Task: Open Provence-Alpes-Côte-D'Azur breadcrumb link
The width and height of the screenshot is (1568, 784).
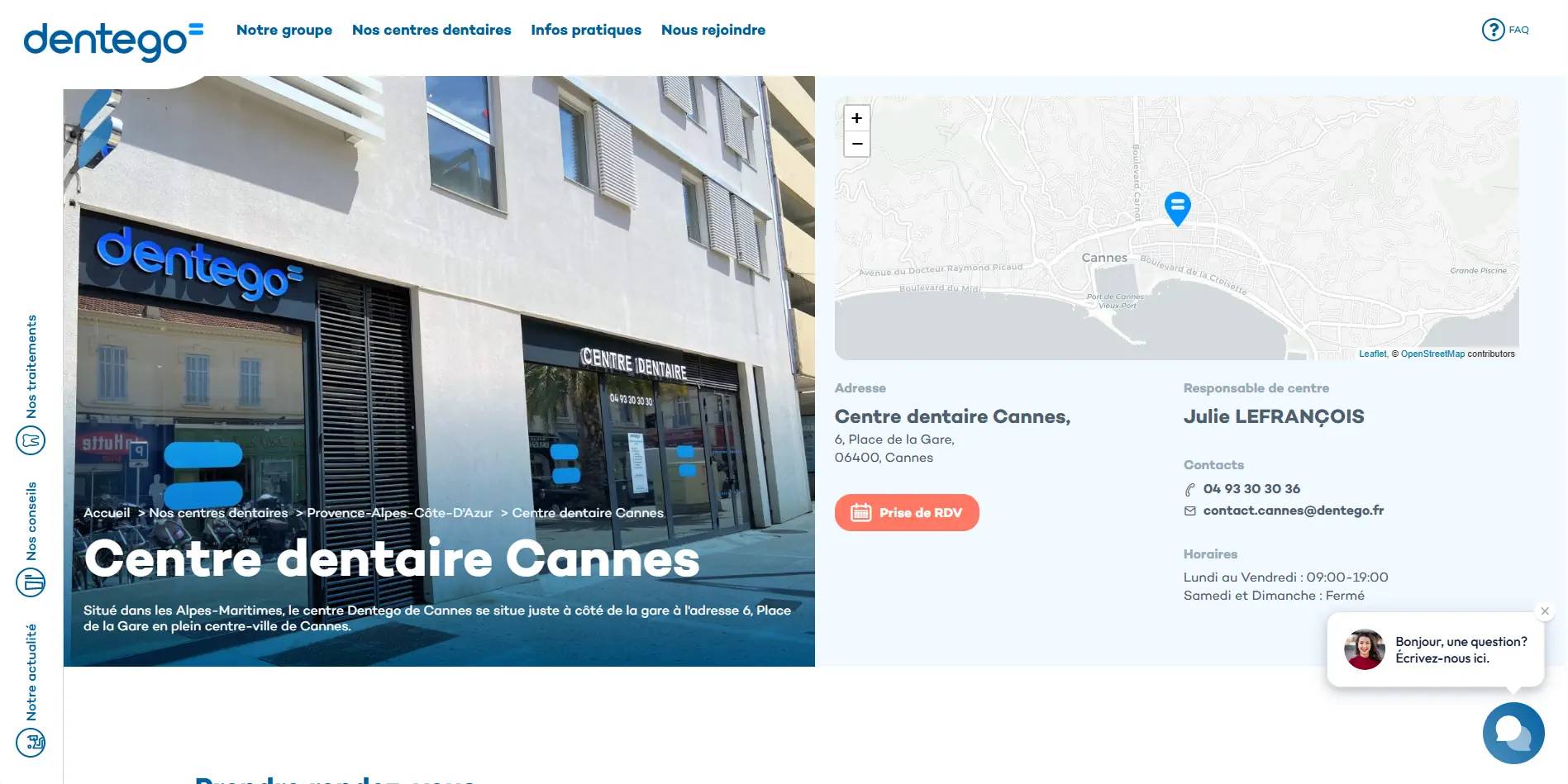Action: (400, 513)
